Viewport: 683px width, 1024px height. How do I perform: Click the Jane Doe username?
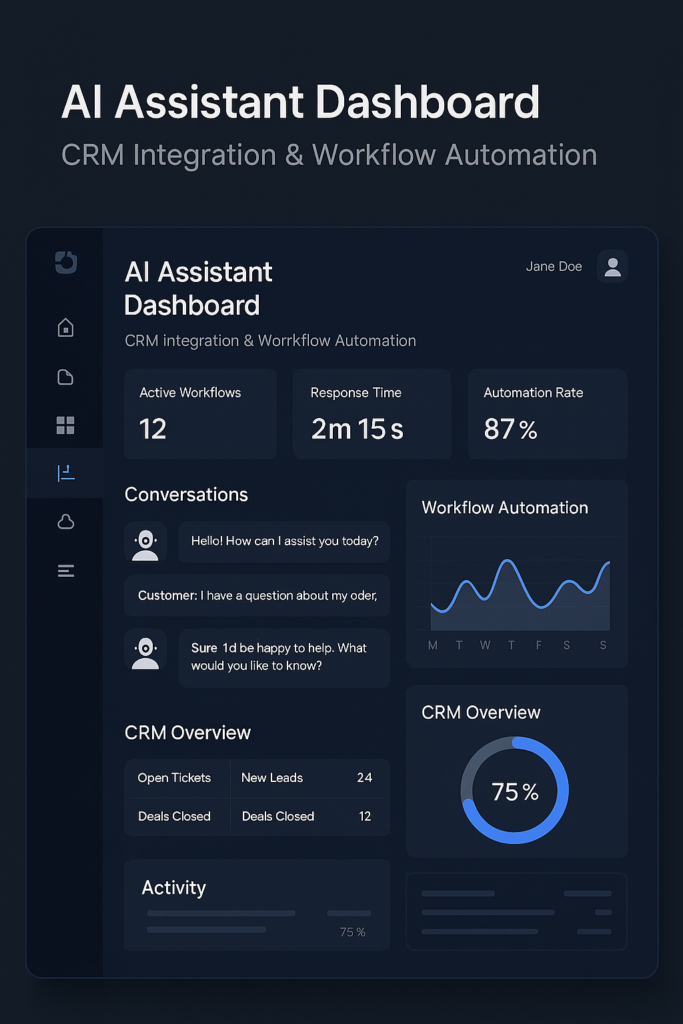click(x=554, y=267)
